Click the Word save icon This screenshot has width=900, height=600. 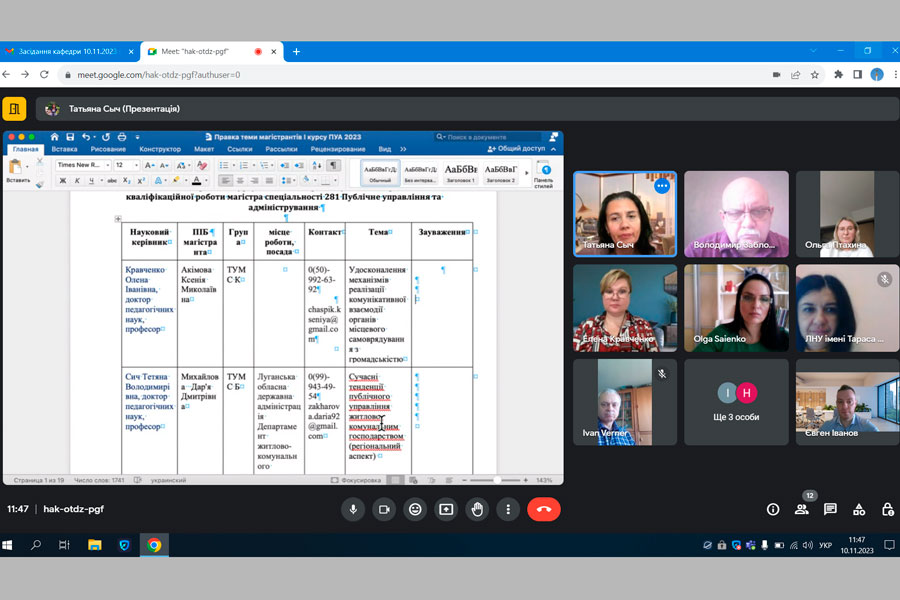click(x=70, y=137)
